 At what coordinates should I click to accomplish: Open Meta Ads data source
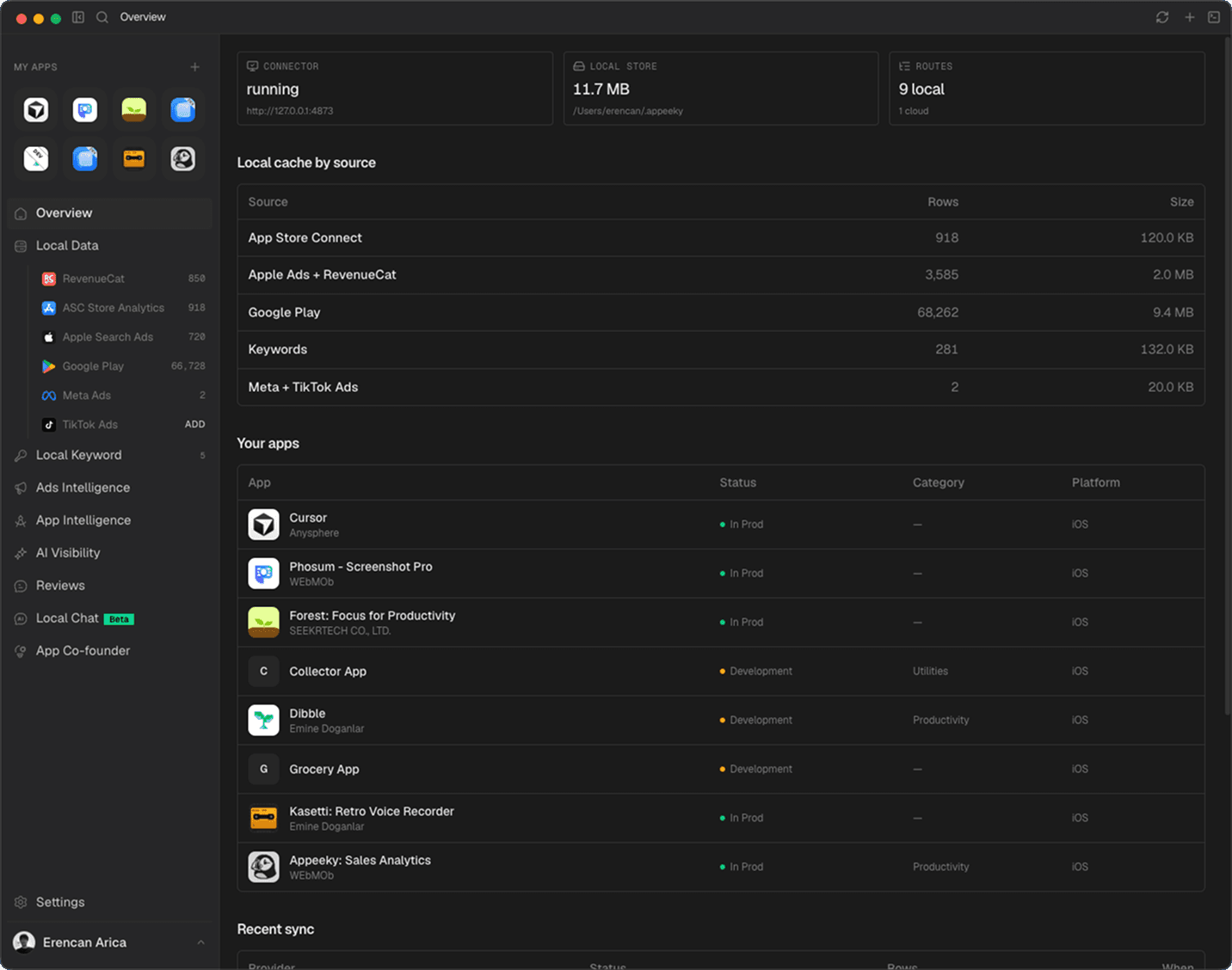click(x=123, y=396)
